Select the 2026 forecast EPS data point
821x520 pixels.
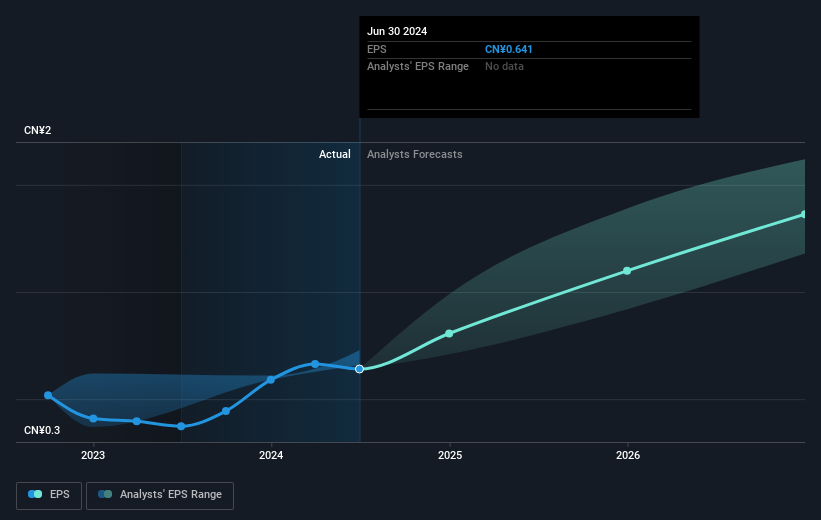coord(627,271)
